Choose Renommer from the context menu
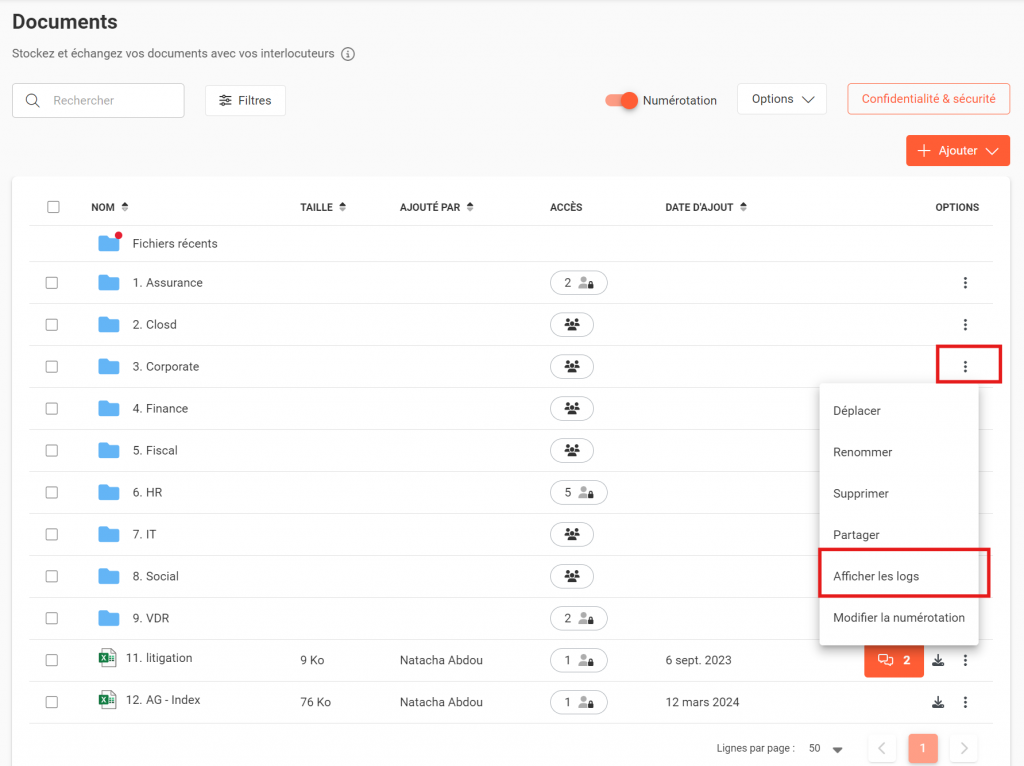 click(x=862, y=452)
